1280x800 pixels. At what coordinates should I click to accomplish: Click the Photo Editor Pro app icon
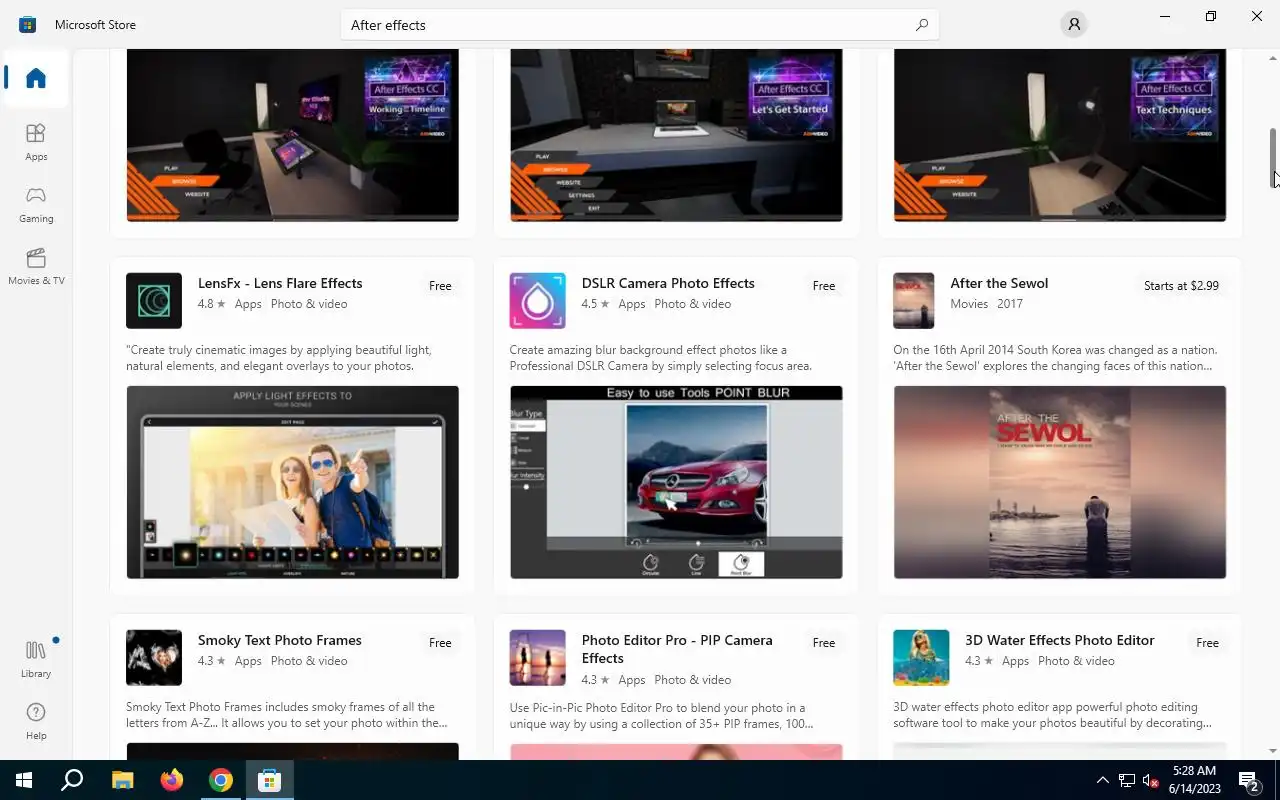[537, 657]
